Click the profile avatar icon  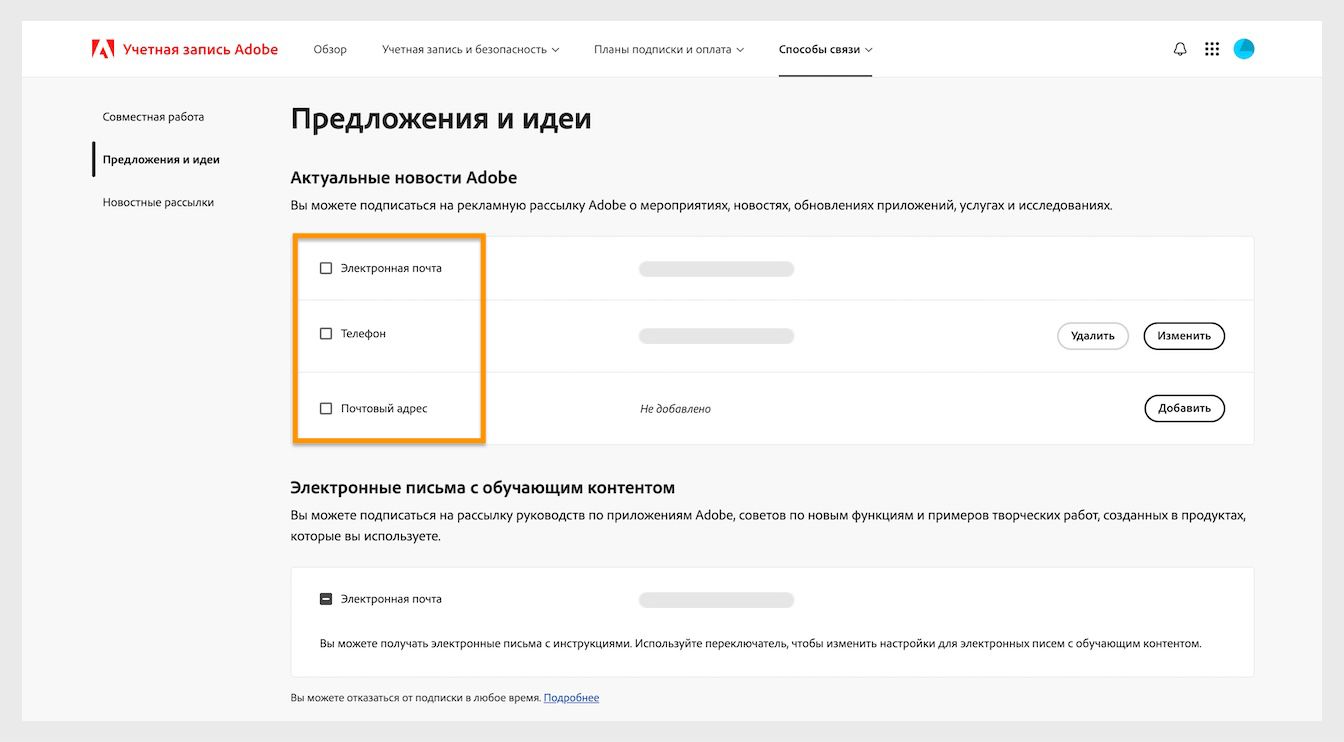pos(1243,48)
